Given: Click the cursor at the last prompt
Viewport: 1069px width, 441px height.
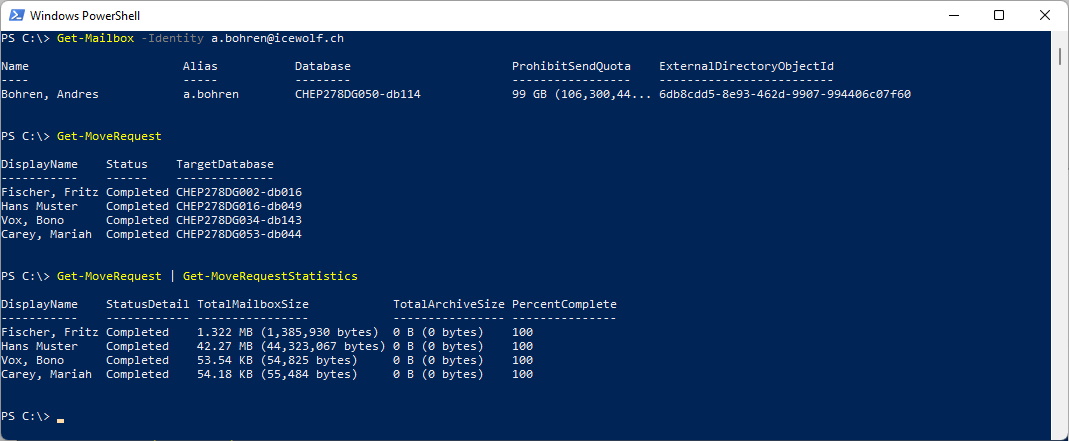Looking at the screenshot, I should (x=61, y=421).
